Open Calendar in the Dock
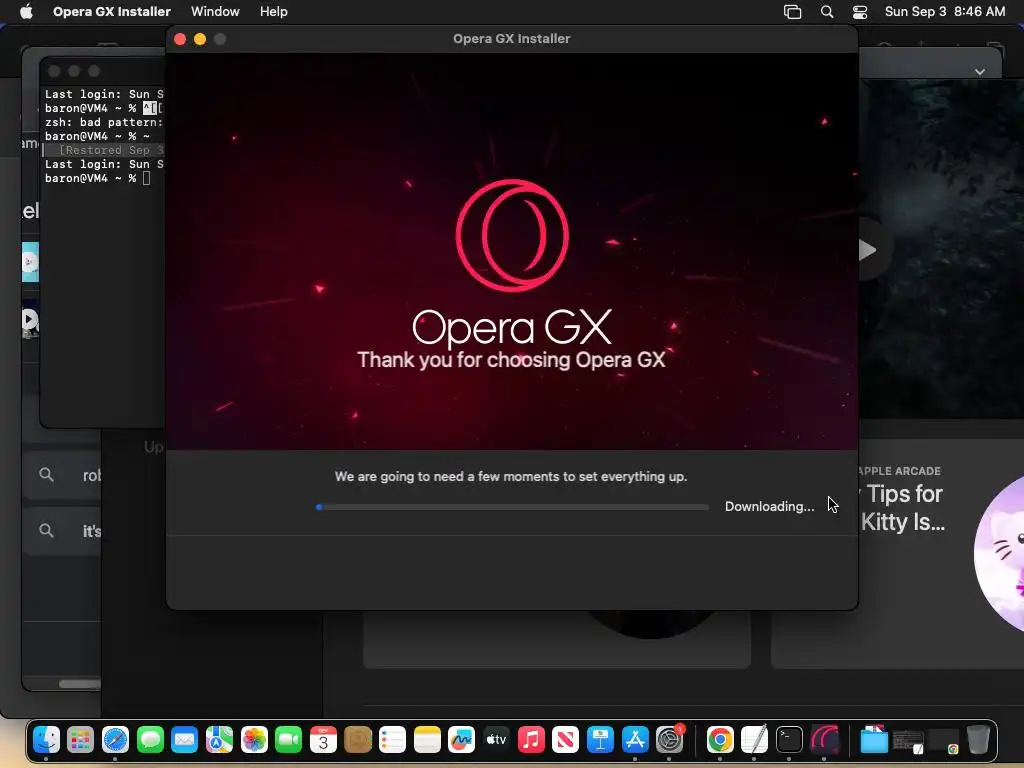This screenshot has height=768, width=1024. click(x=323, y=740)
